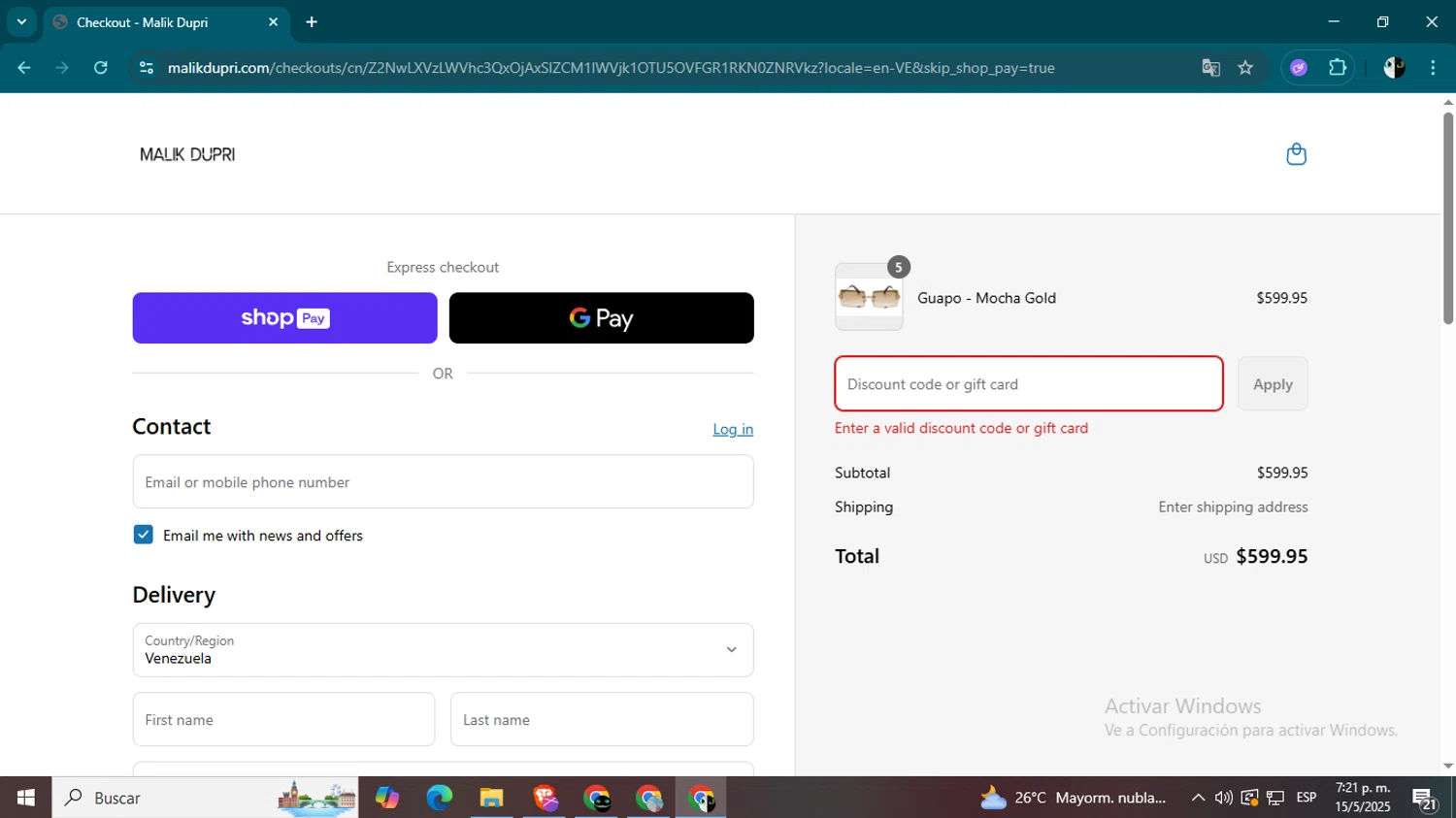Open the Country/Region dropdown
Viewport: 1456px width, 818px height.
[x=443, y=650]
